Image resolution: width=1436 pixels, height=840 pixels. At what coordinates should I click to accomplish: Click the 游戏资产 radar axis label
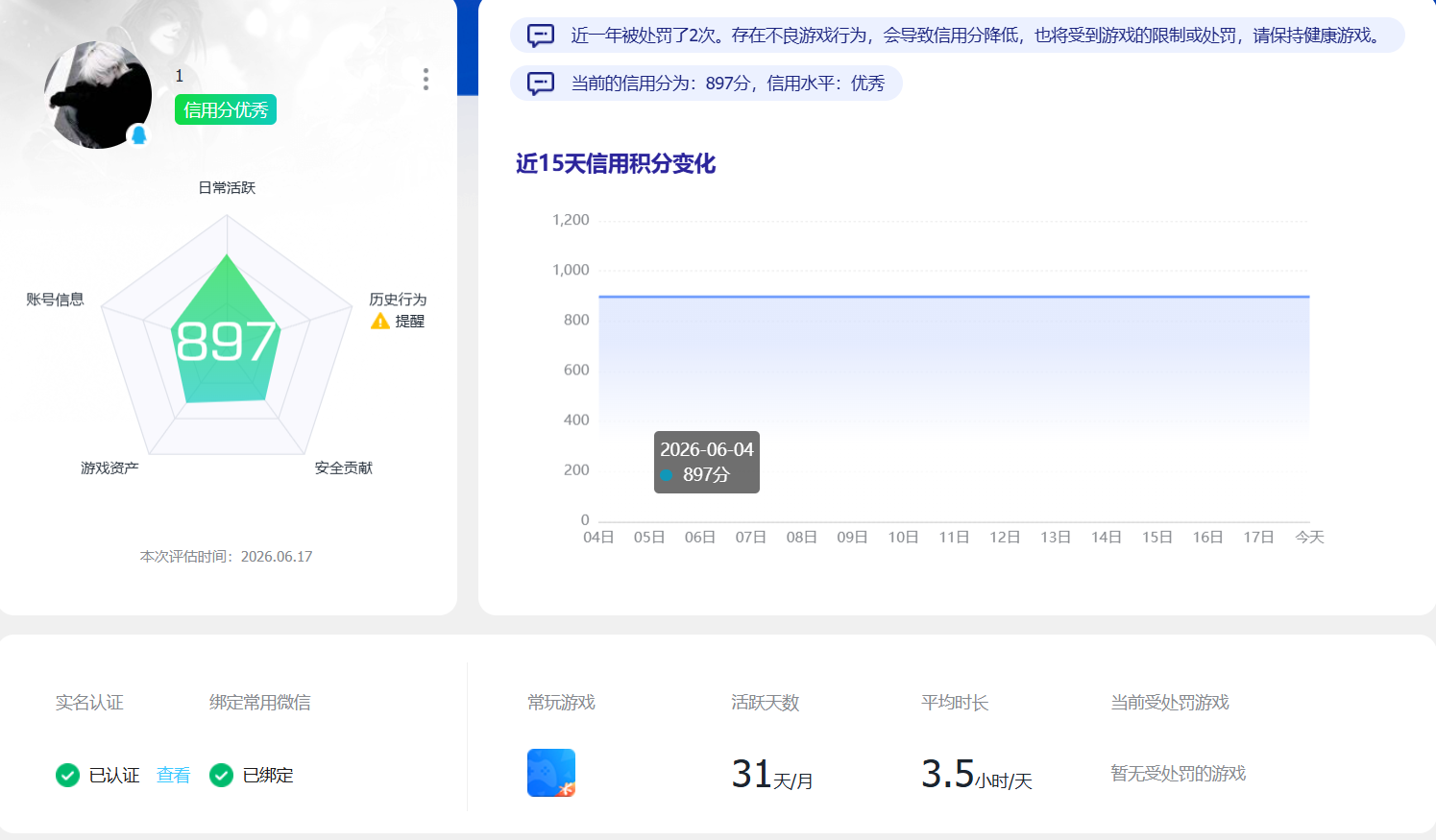(110, 468)
